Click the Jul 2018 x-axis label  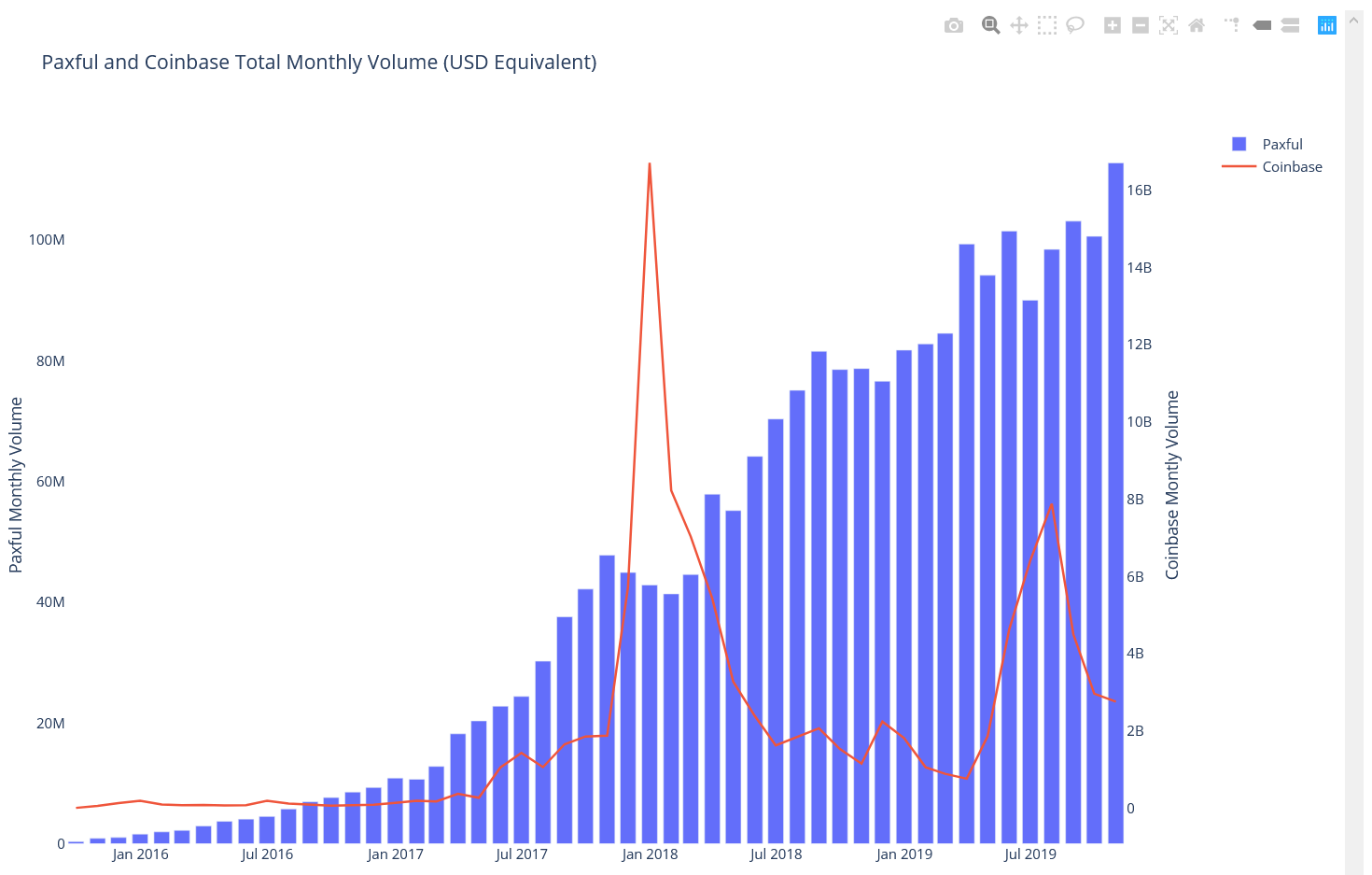[x=776, y=854]
